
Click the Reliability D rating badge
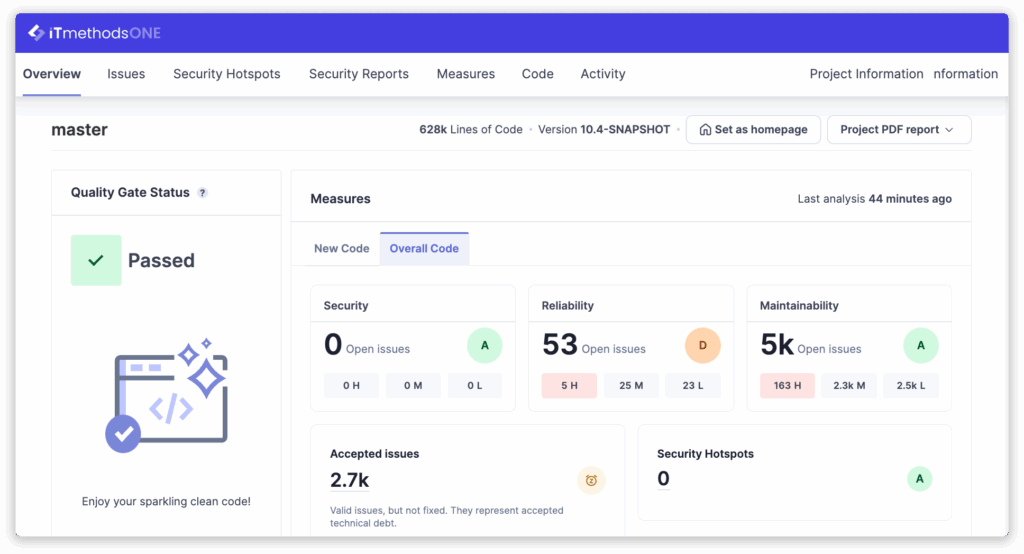[x=702, y=345]
